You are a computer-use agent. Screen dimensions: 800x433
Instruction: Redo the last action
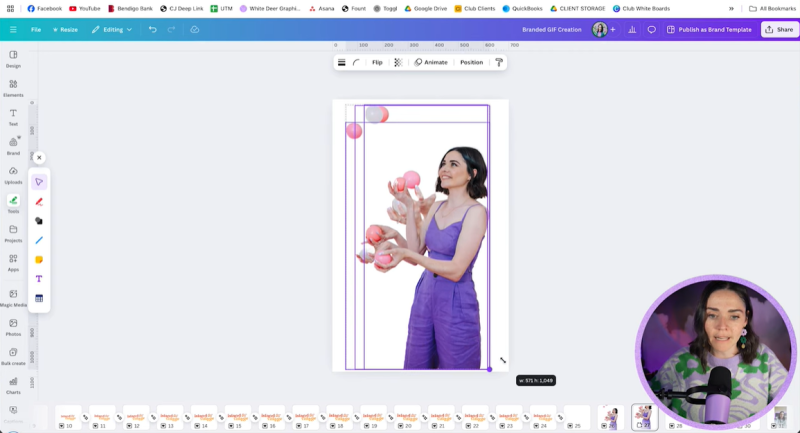pyautogui.click(x=171, y=30)
